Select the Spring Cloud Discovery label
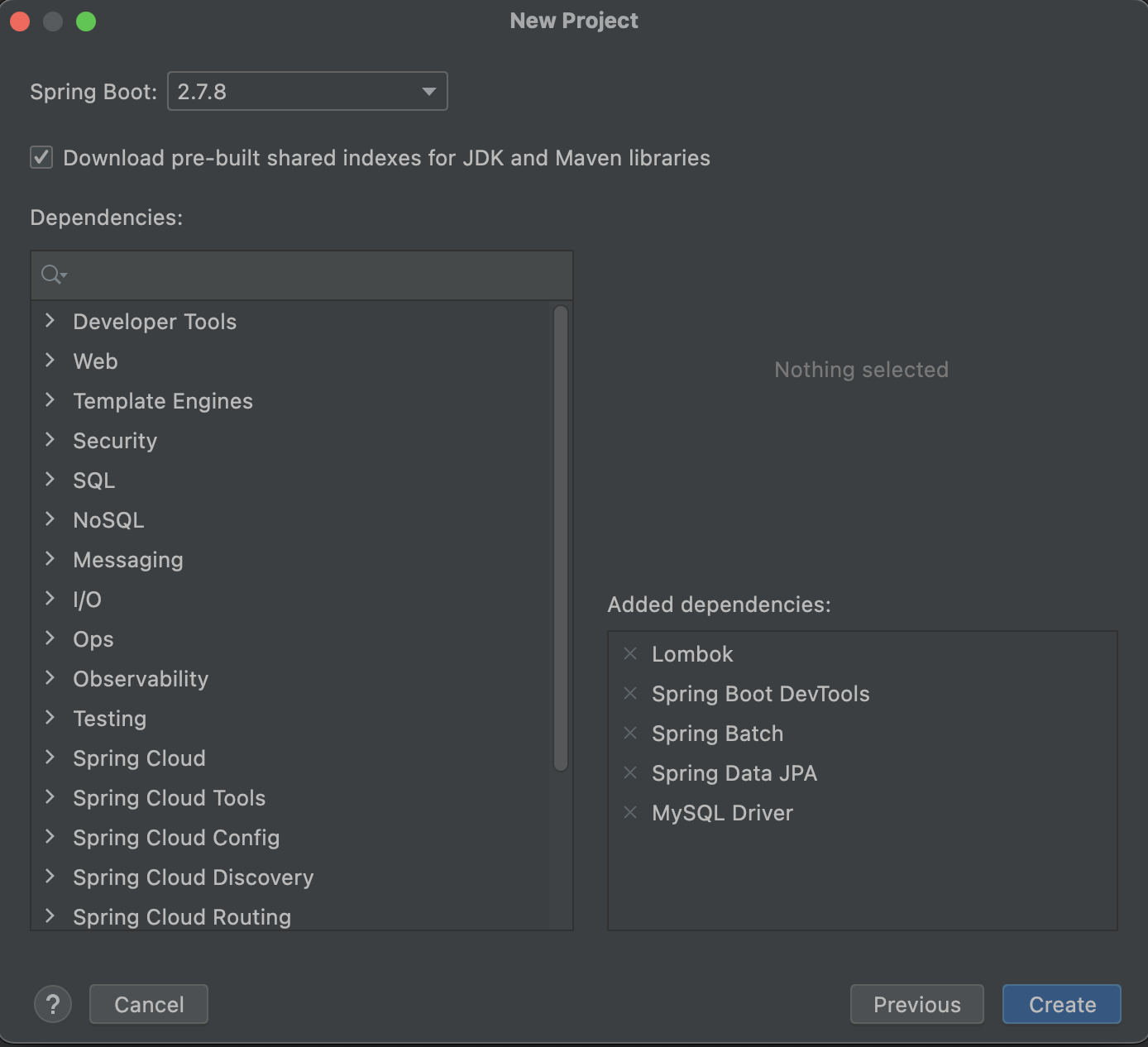Image resolution: width=1148 pixels, height=1047 pixels. coord(194,877)
